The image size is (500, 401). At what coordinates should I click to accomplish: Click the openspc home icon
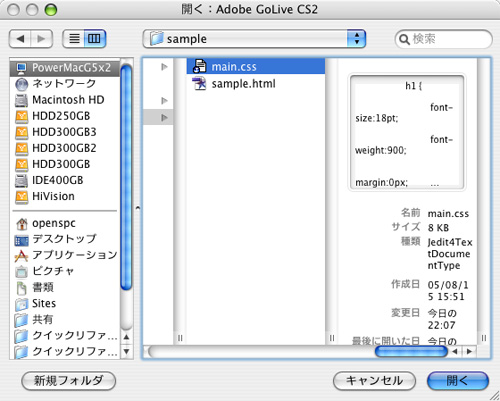point(22,224)
